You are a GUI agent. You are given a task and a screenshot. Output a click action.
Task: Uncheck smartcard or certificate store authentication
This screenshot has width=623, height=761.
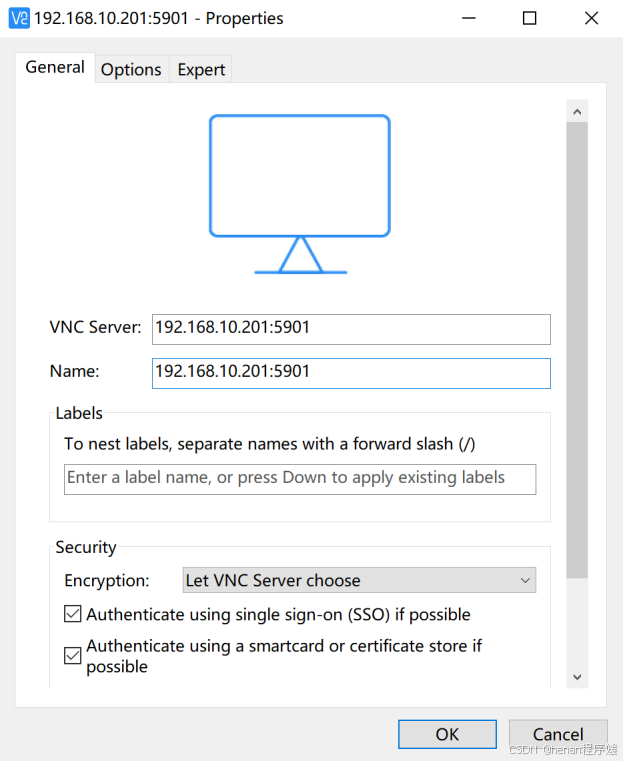pyautogui.click(x=73, y=656)
